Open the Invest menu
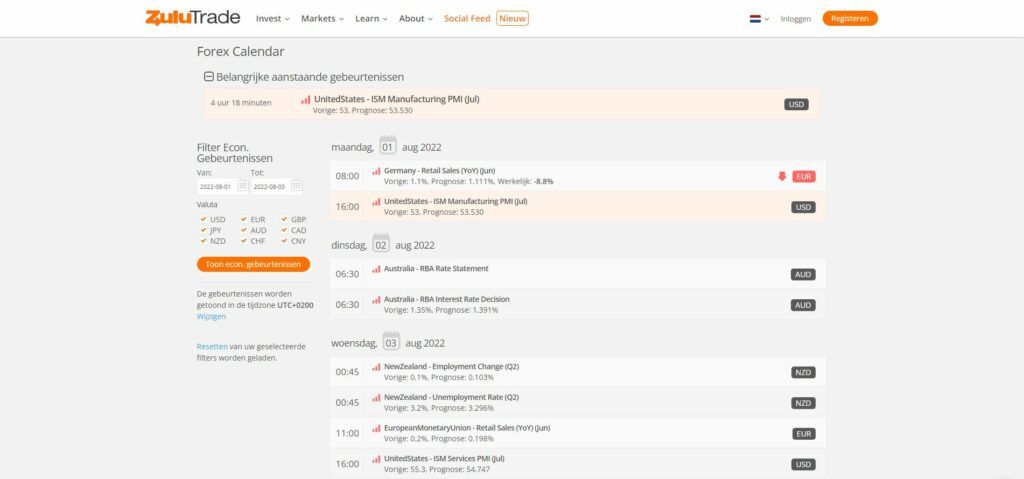Screen dimensions: 1024x479 click(x=272, y=18)
